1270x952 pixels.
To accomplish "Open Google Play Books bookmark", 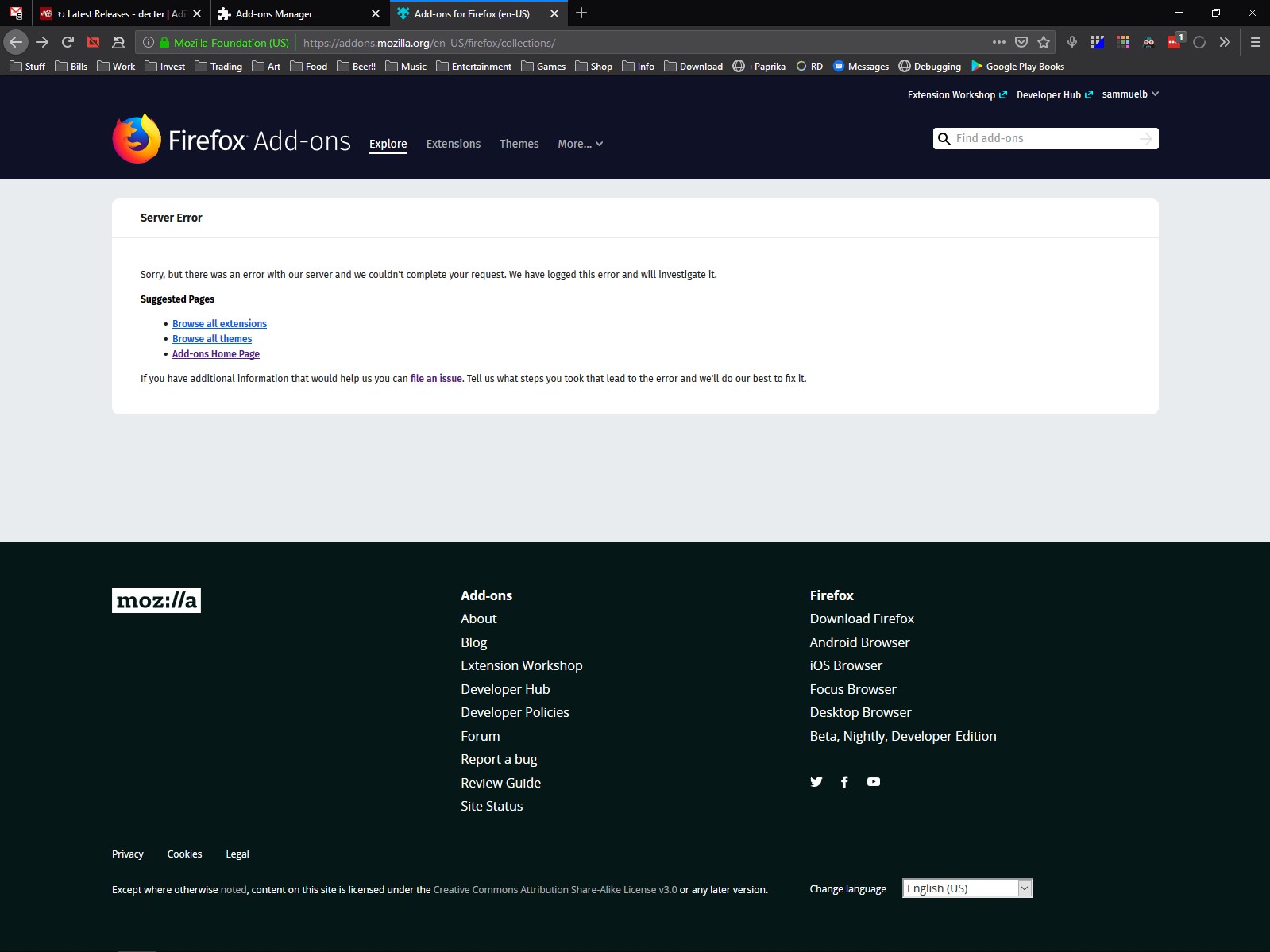I will tap(1017, 66).
